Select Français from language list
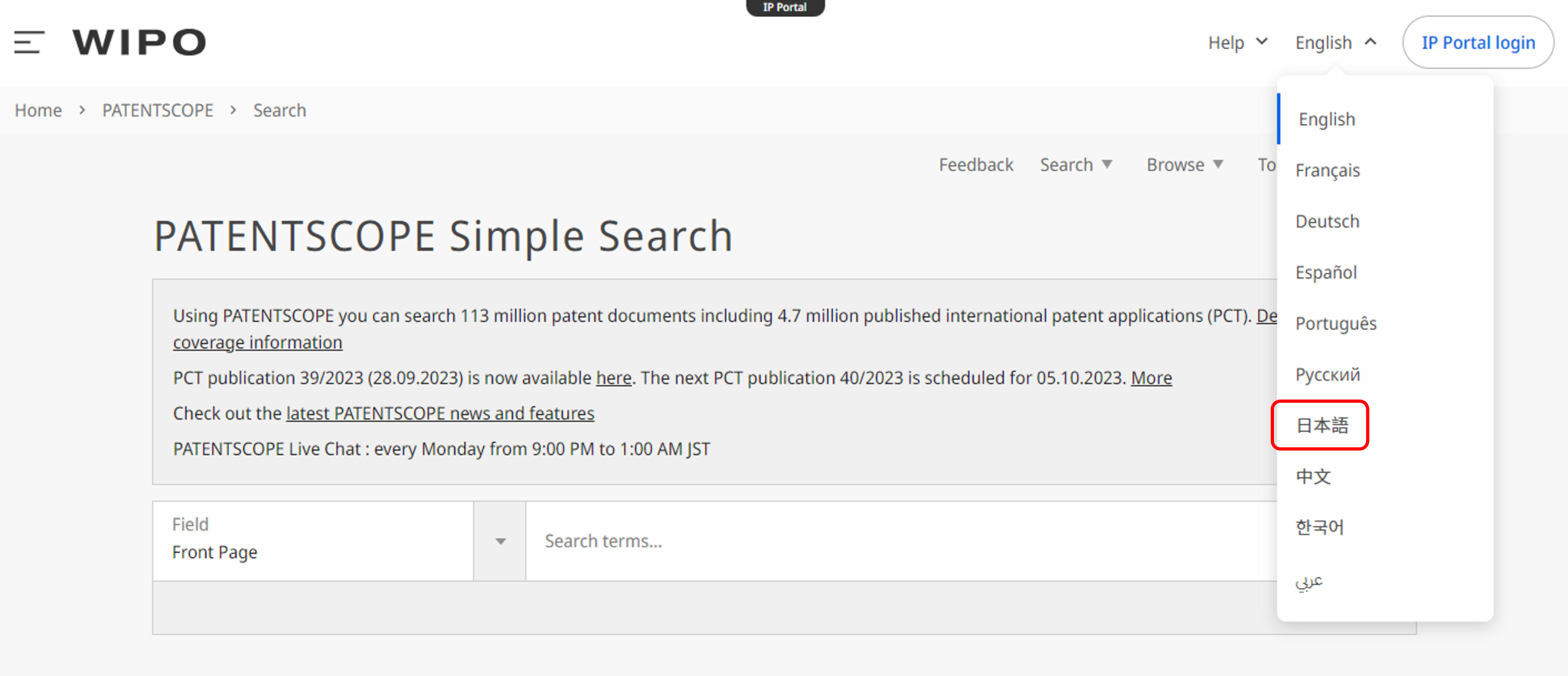This screenshot has height=676, width=1568. point(1328,170)
